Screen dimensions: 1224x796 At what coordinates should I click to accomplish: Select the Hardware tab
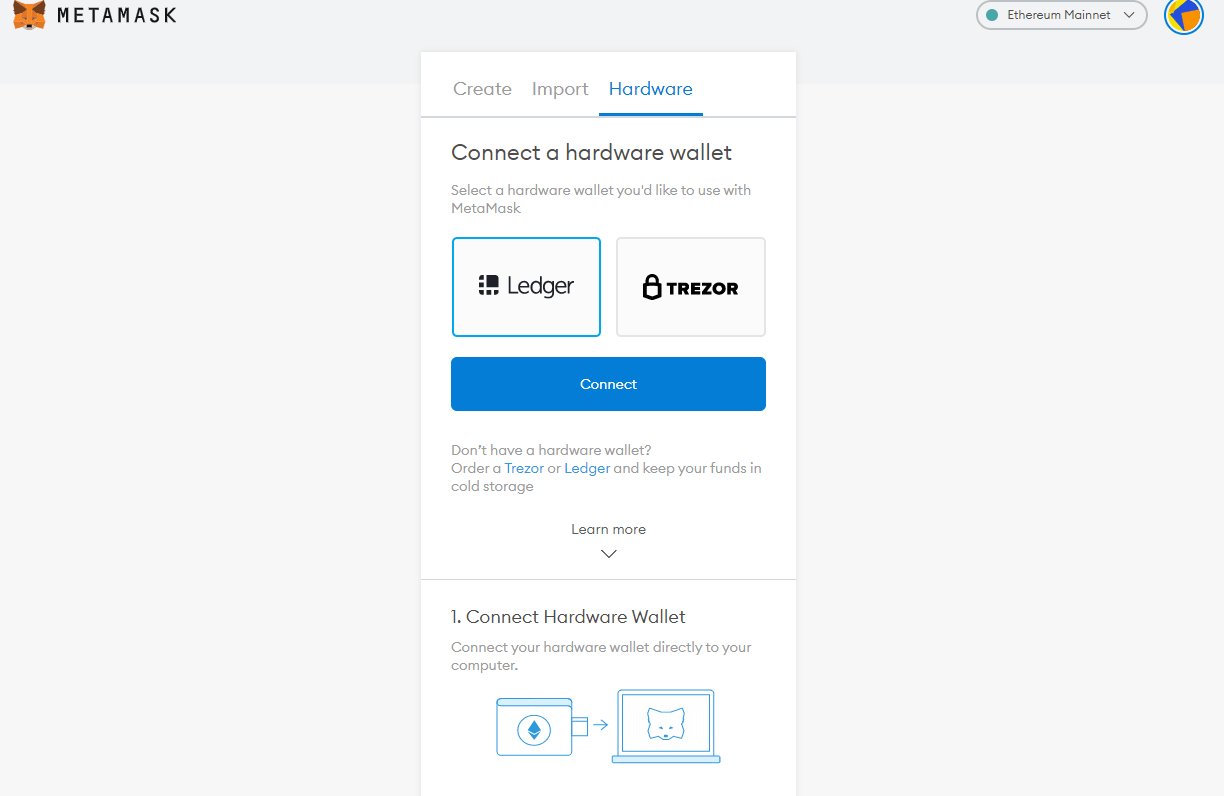(x=651, y=89)
